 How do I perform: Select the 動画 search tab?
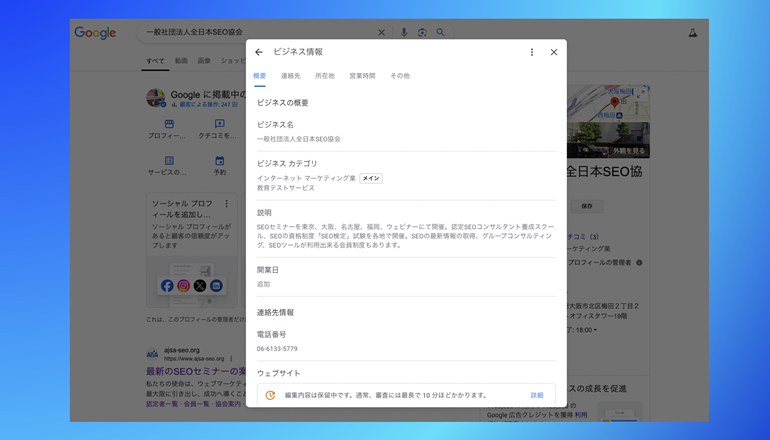tap(181, 61)
